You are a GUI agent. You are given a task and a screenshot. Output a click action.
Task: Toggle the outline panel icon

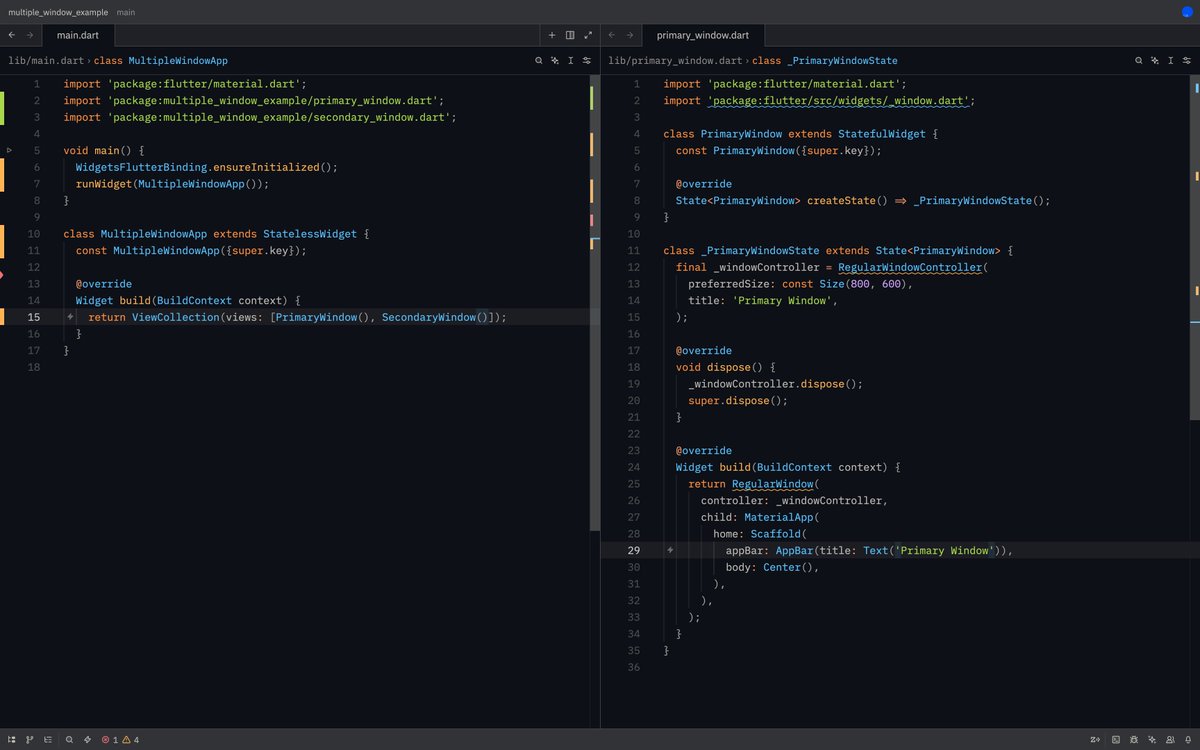click(x=47, y=740)
